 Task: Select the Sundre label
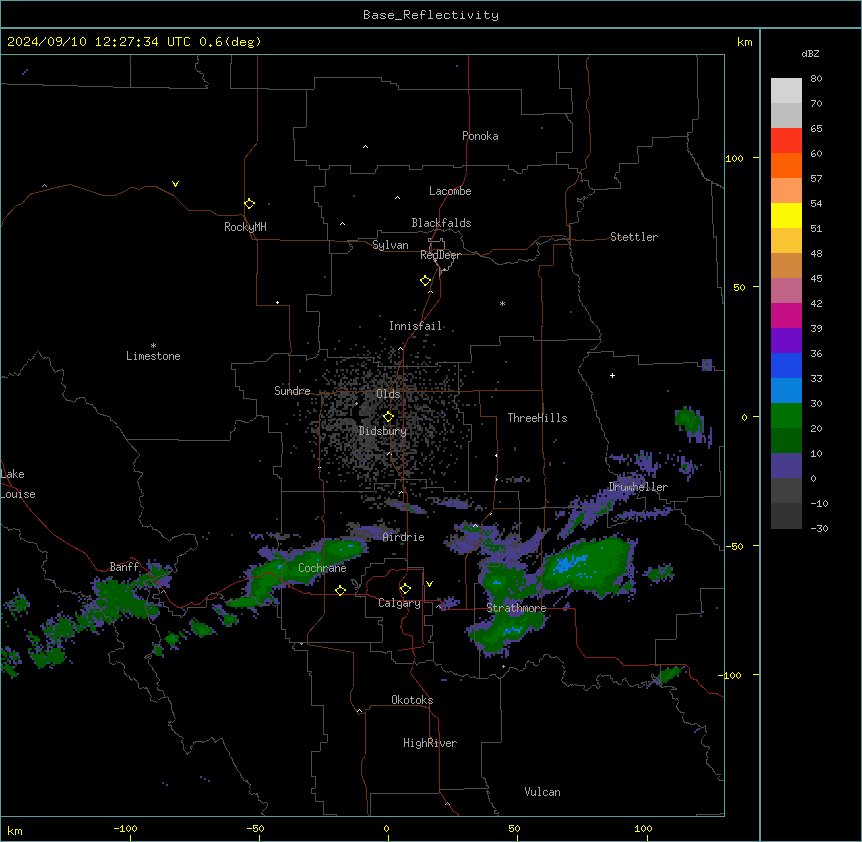click(x=292, y=391)
